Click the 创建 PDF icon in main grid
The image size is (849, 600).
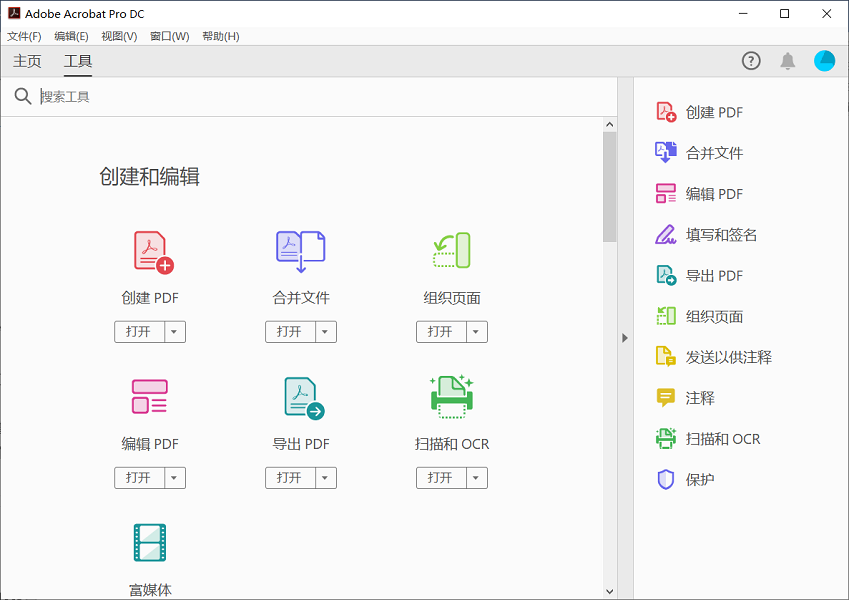pos(154,252)
